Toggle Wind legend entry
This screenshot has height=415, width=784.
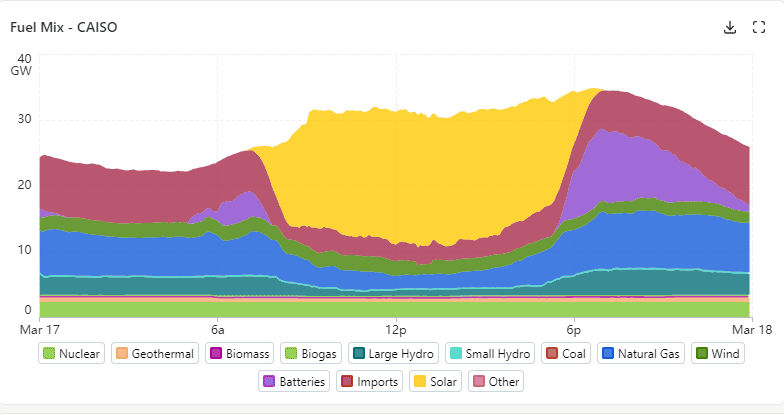(717, 353)
